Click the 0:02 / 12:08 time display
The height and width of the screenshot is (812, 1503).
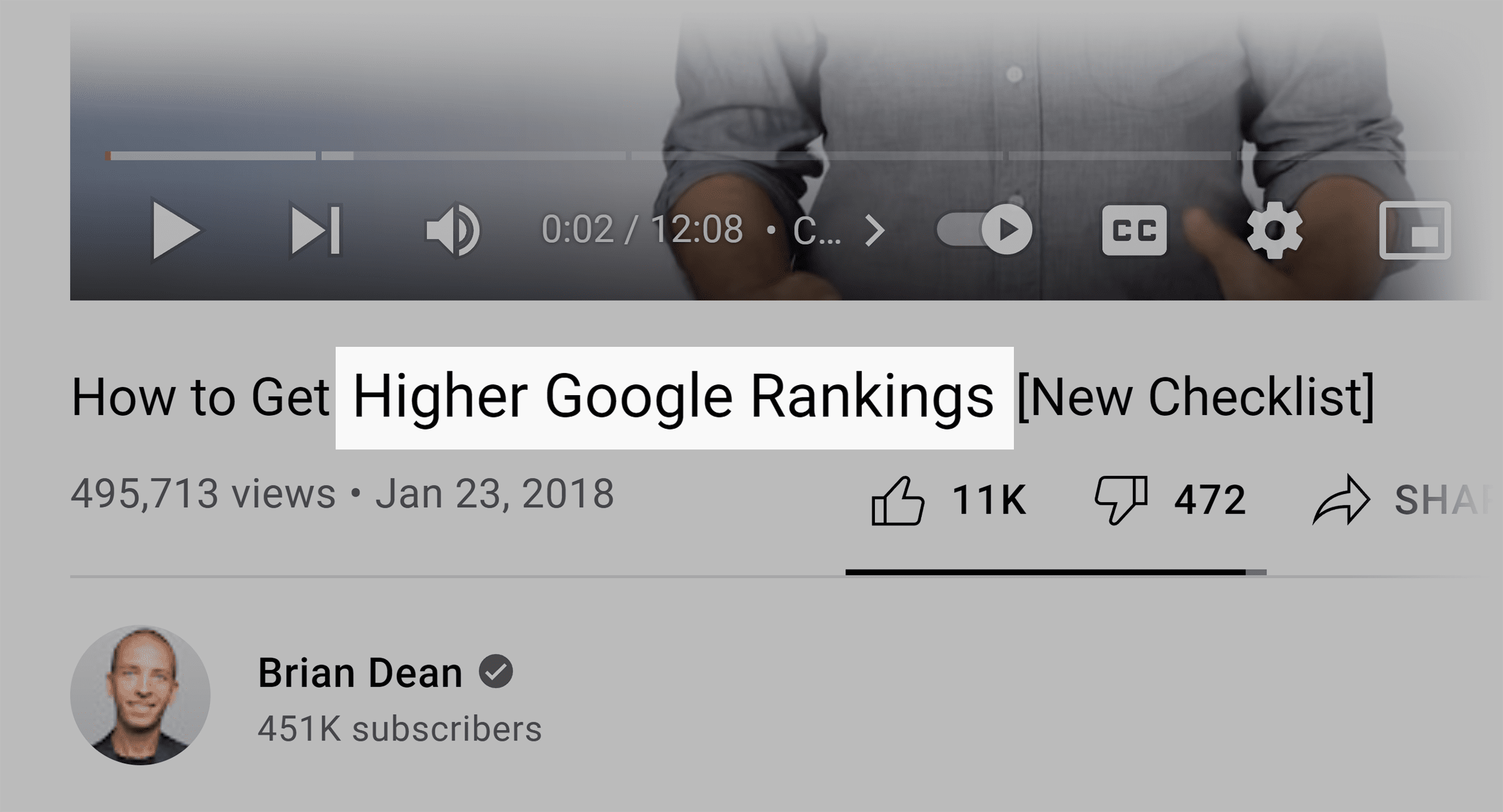(642, 230)
